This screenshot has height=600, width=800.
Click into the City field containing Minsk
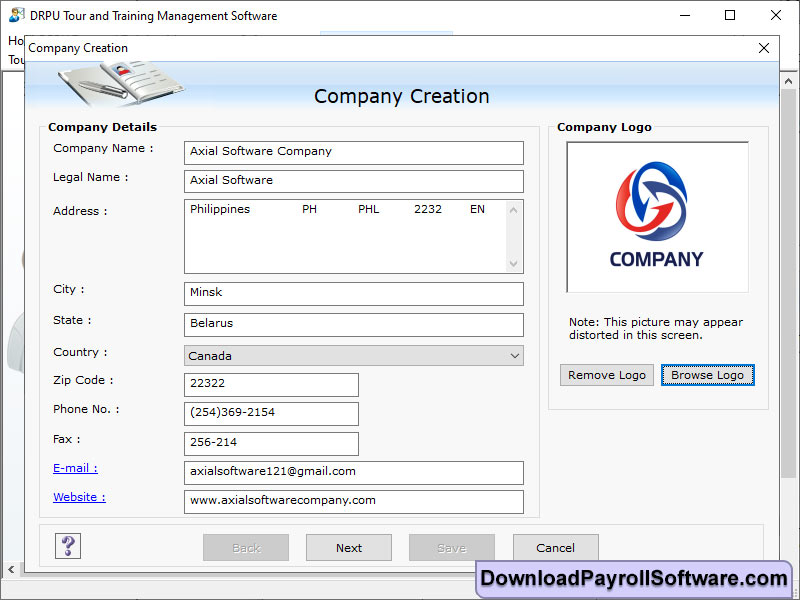coord(354,293)
